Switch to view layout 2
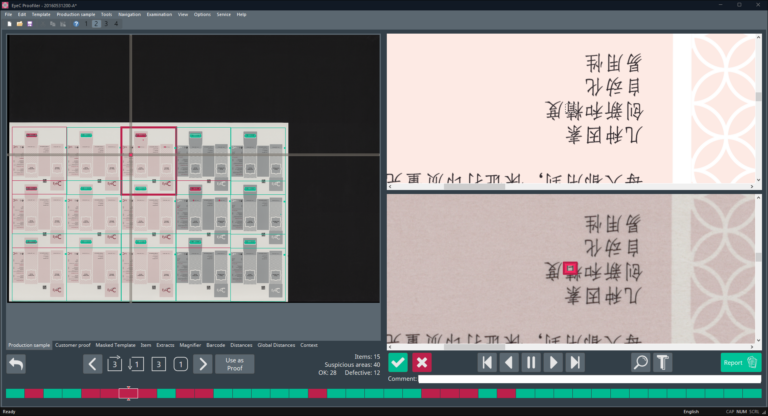The height and width of the screenshot is (416, 768). tap(96, 24)
